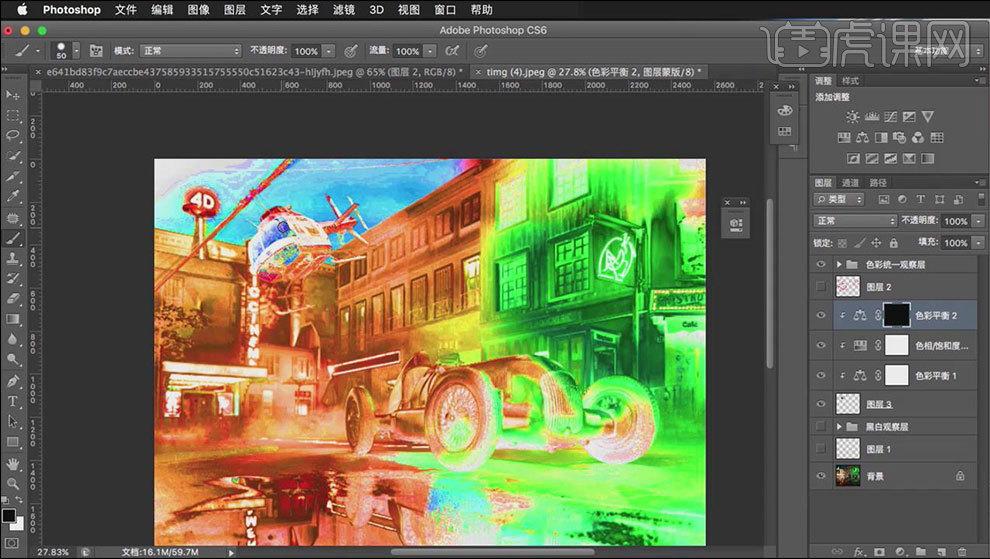Open brush preset picker dropdown
Image resolution: width=990 pixels, height=559 pixels.
click(x=76, y=51)
